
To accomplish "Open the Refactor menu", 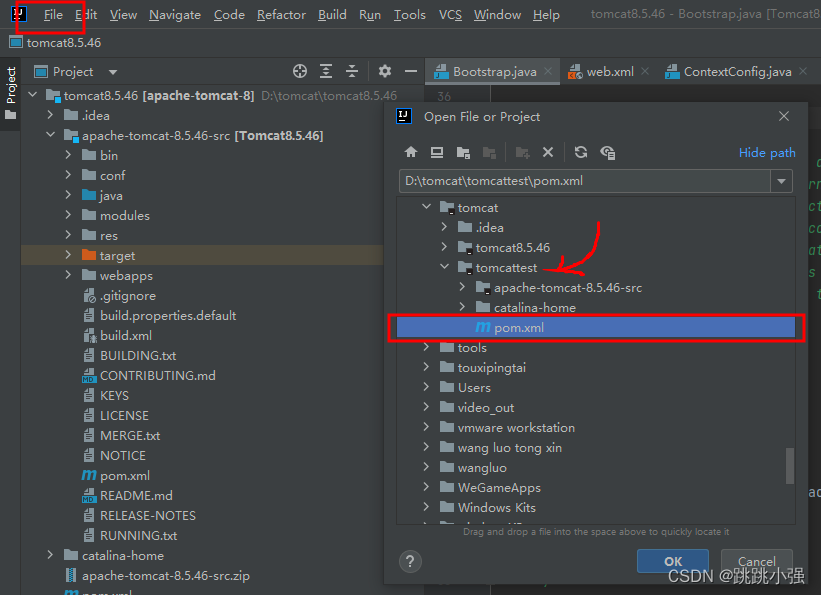I will 281,15.
